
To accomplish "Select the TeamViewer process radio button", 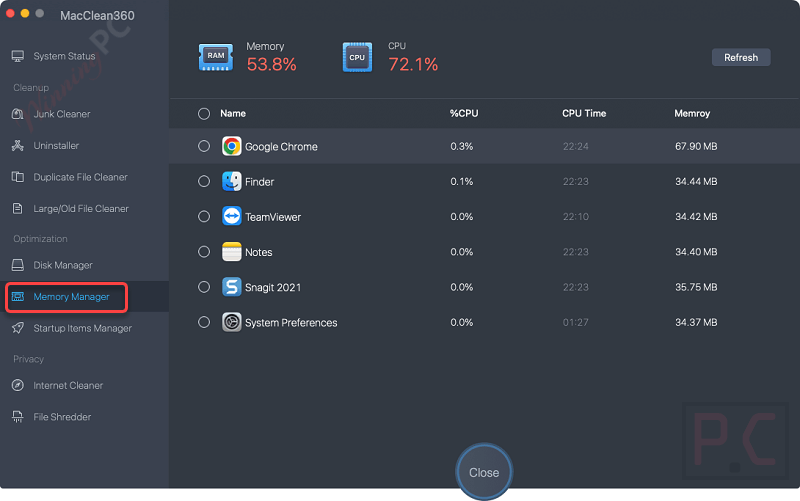I will coord(204,217).
